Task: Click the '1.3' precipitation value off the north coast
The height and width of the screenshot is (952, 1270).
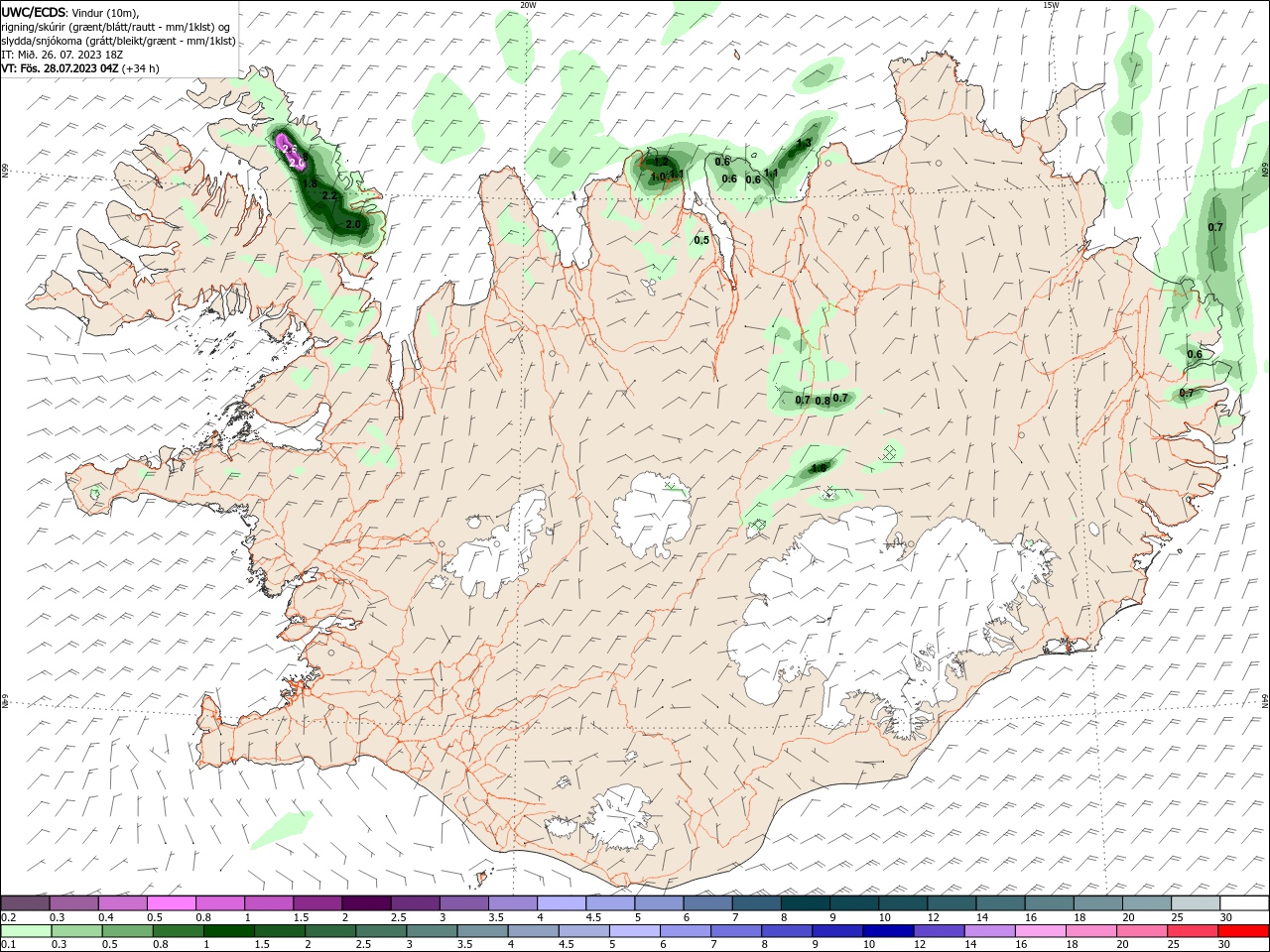Action: coord(804,143)
